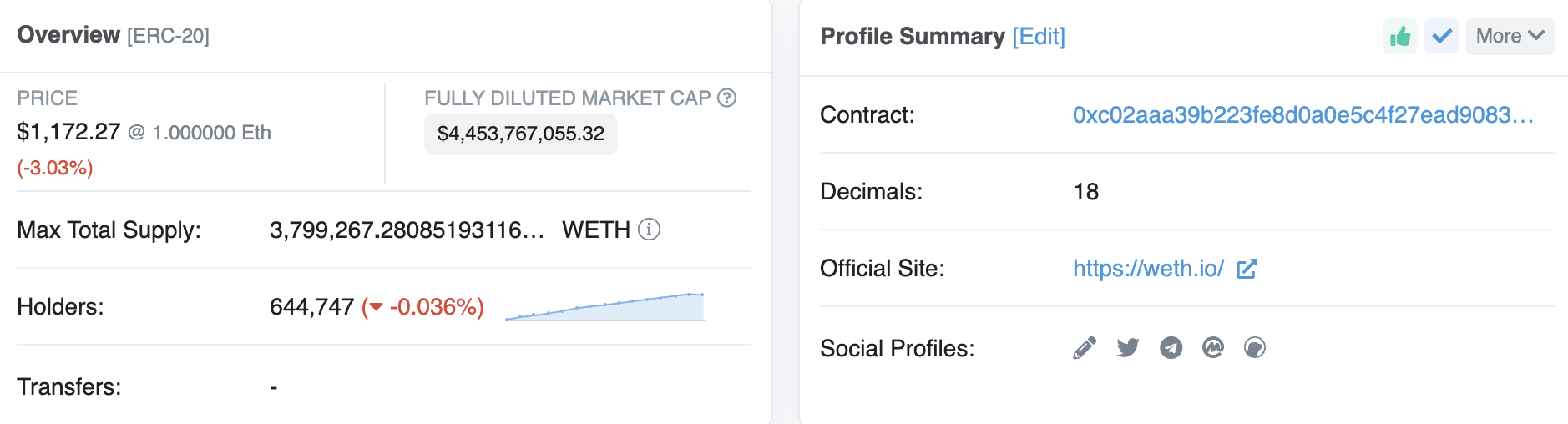
Task: Click the blue checkmark verified icon
Action: 1442,37
